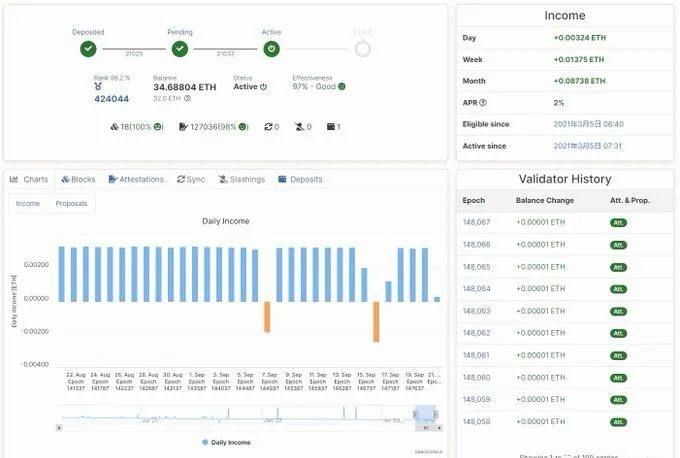
Task: Click the Att. badge for epoch 148,064
Action: click(x=618, y=289)
